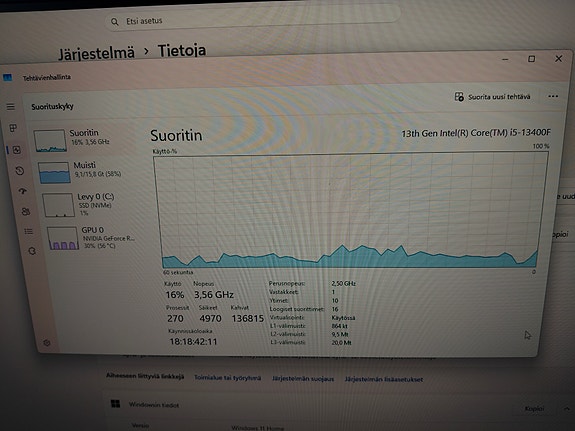575x431 pixels.
Task: Open Task Manager settings gear icon
Action: pos(47,343)
